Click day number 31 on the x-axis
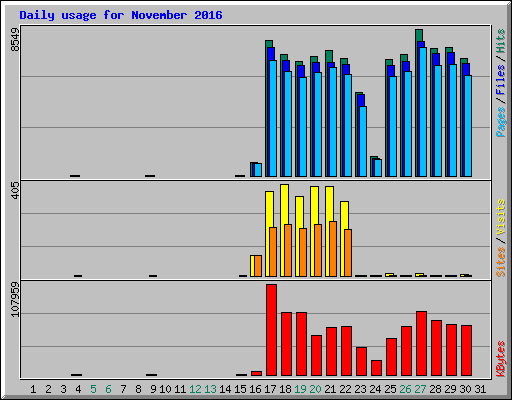Viewport: 512px width, 400px height. pyautogui.click(x=480, y=389)
